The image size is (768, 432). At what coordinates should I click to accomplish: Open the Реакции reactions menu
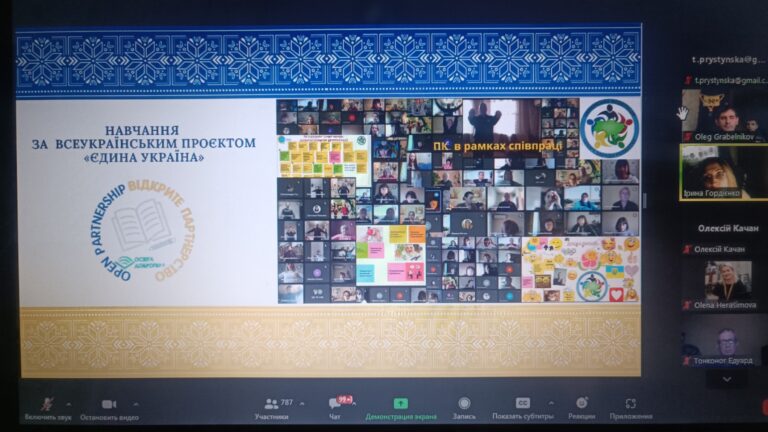[x=581, y=408]
